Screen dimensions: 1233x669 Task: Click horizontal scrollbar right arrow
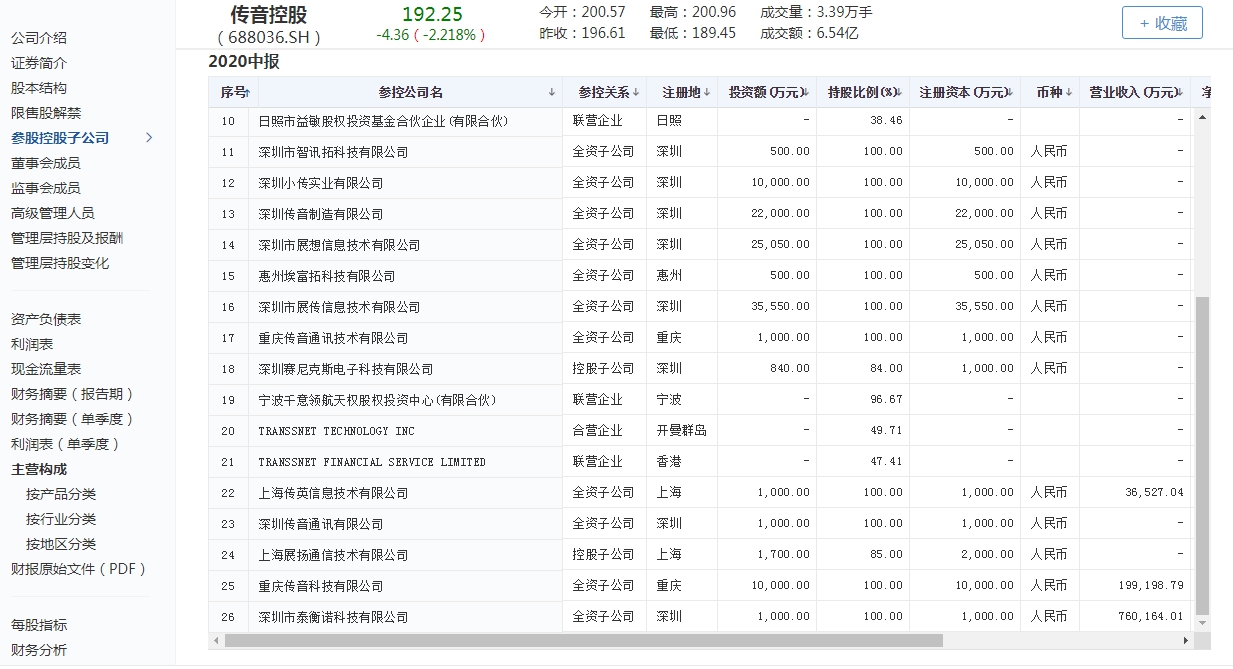pos(1187,640)
